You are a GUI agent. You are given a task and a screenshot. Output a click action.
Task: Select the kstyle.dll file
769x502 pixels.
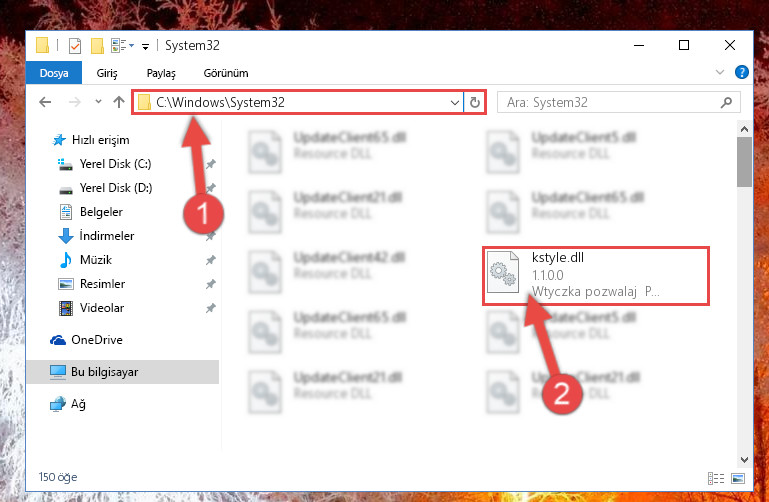[595, 276]
